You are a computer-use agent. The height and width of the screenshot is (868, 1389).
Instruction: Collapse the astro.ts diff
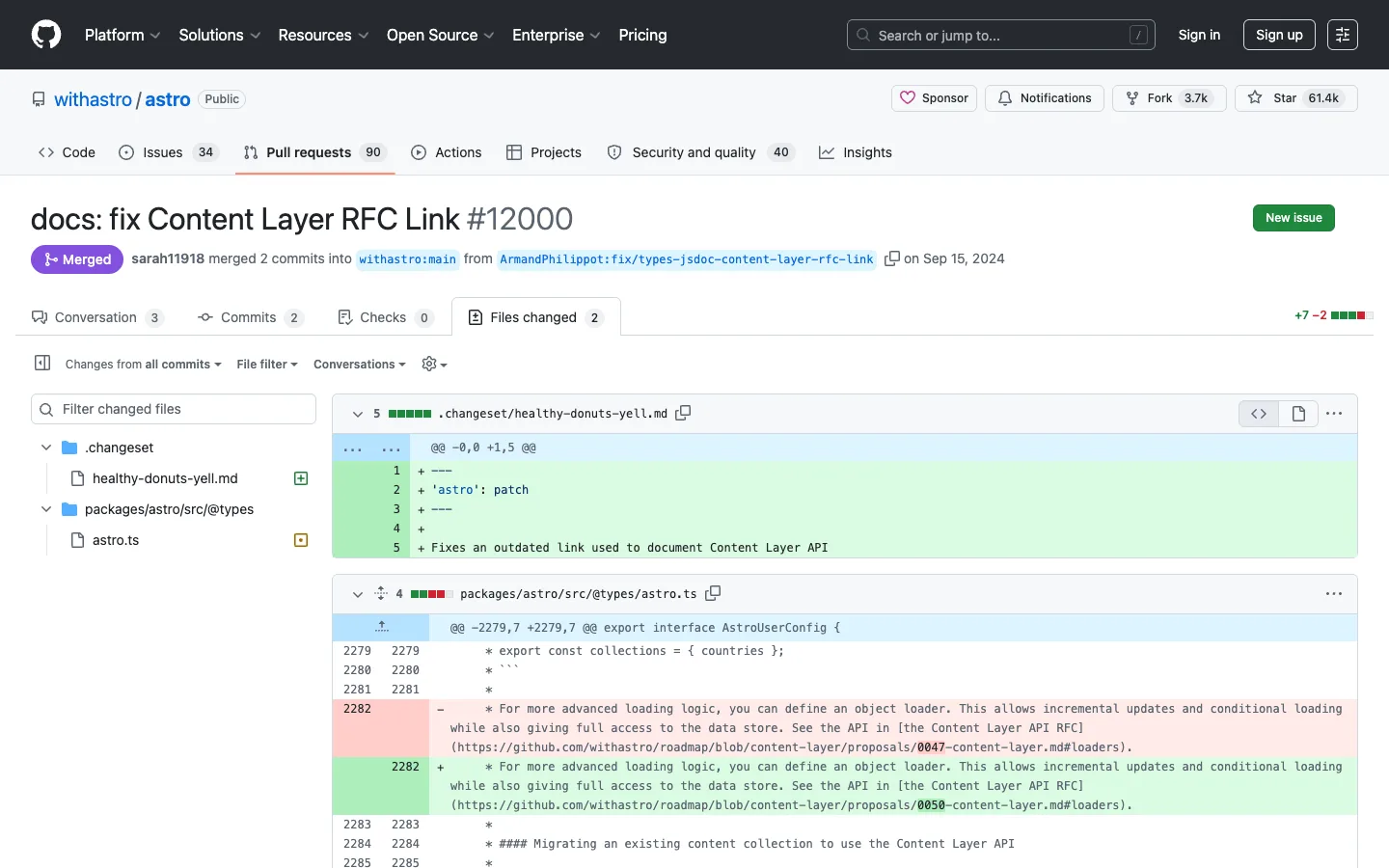coord(358,594)
